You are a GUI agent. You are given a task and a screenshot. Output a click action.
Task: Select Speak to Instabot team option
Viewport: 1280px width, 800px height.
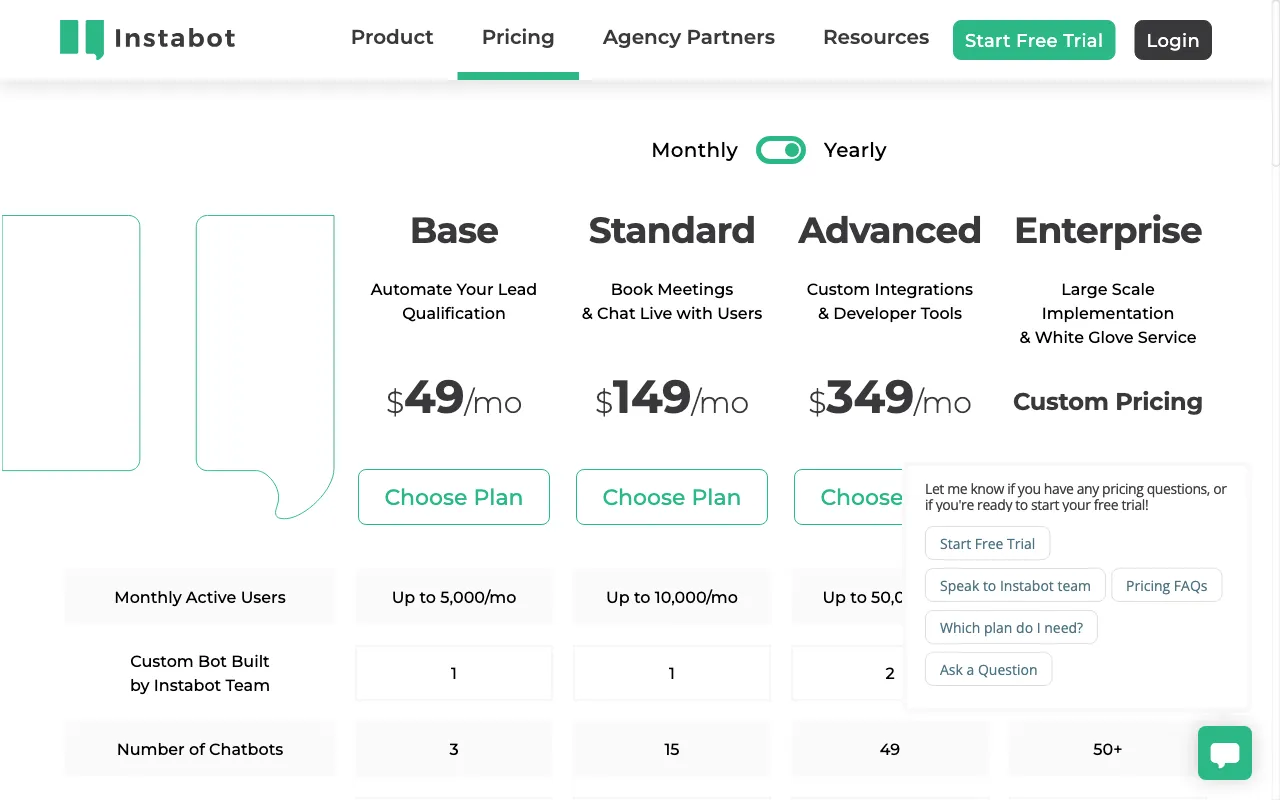1015,586
